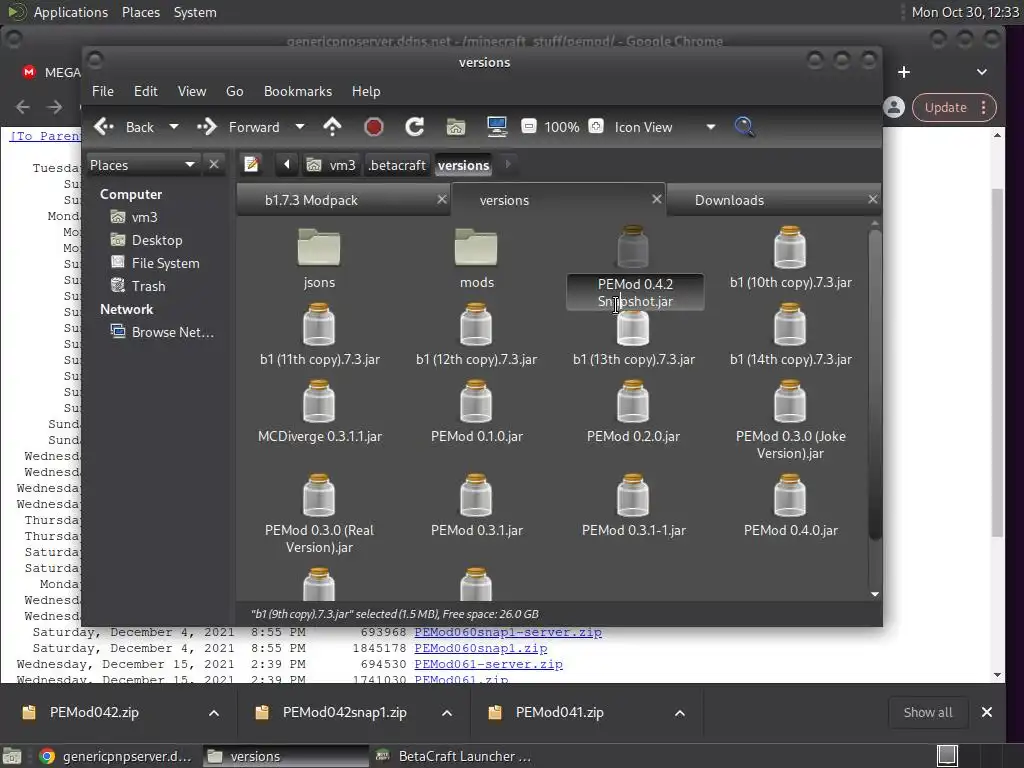The height and width of the screenshot is (768, 1024).
Task: Select the PEMod 0.3.1-1.jar file
Action: tap(633, 505)
